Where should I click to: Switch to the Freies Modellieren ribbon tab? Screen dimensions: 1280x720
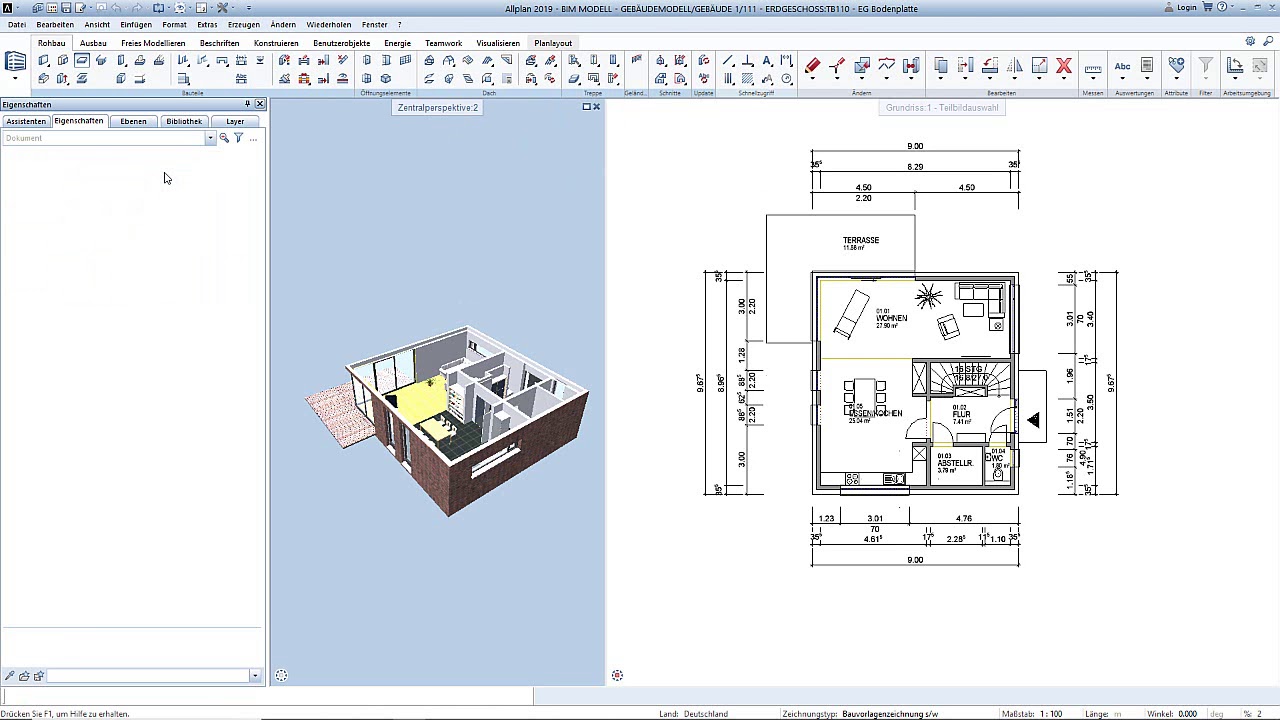coord(153,43)
